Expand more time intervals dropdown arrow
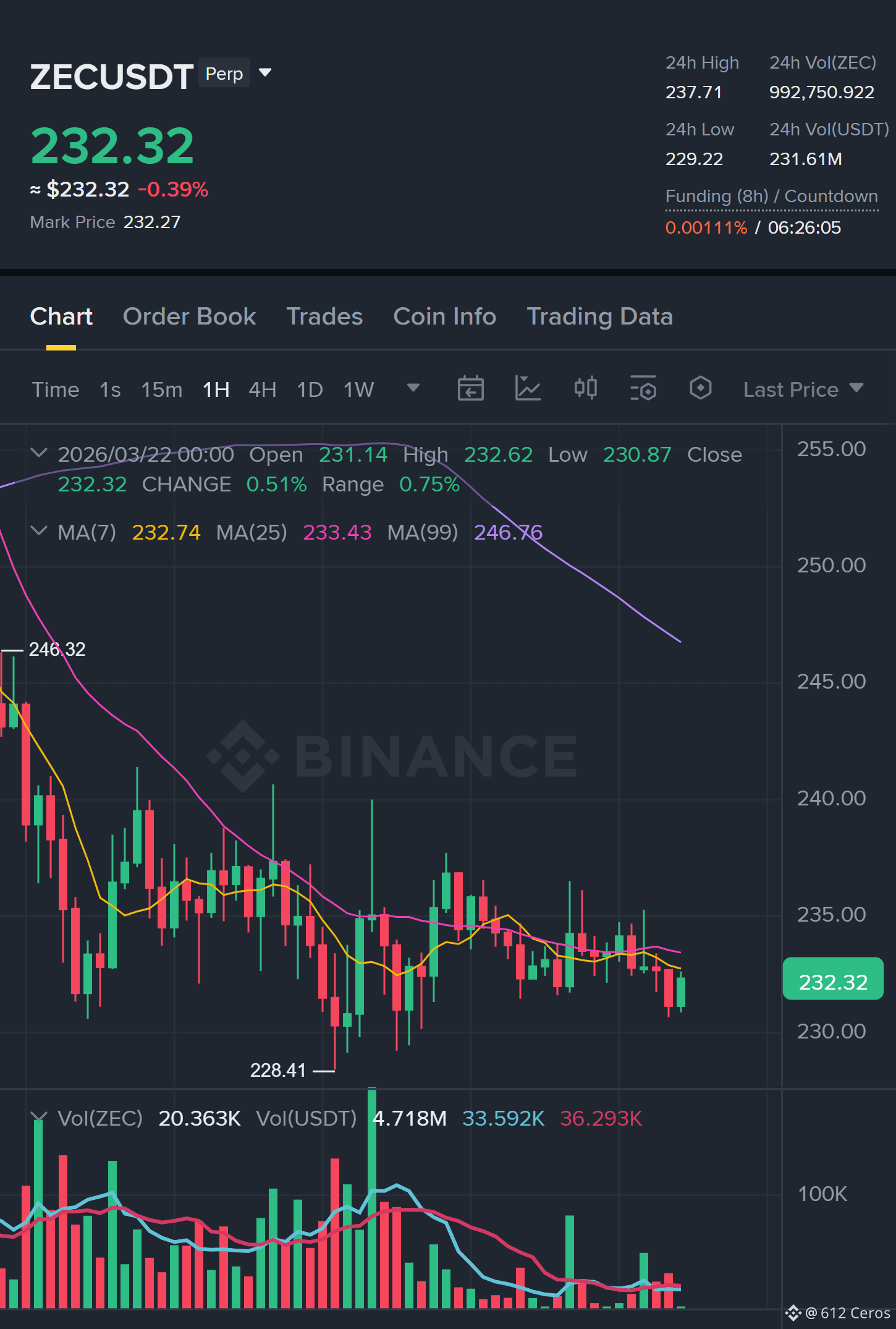This screenshot has height=1329, width=896. tap(413, 388)
